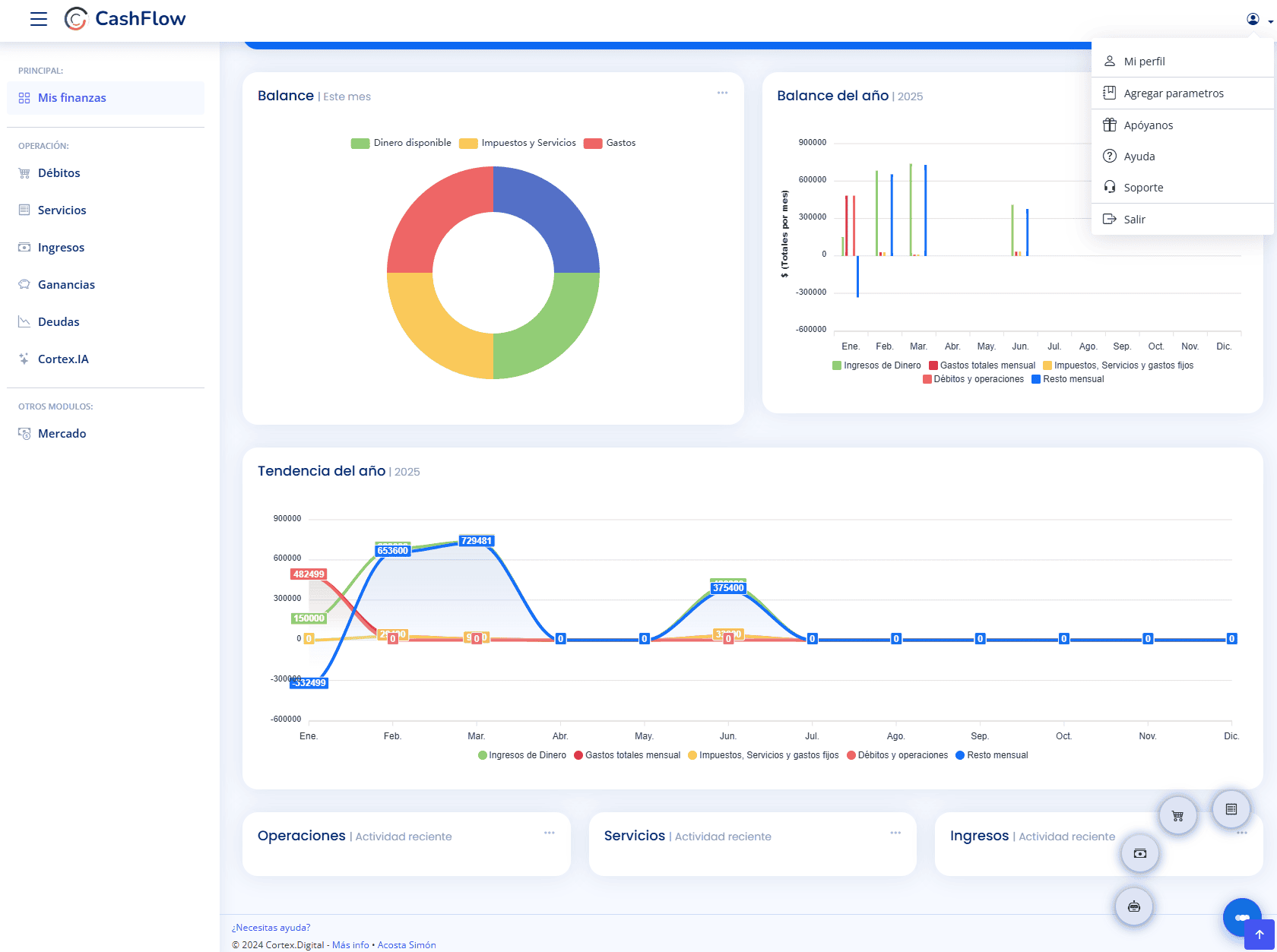The height and width of the screenshot is (952, 1277).
Task: Open the hamburger menu to collapse sidebar
Action: (x=38, y=19)
